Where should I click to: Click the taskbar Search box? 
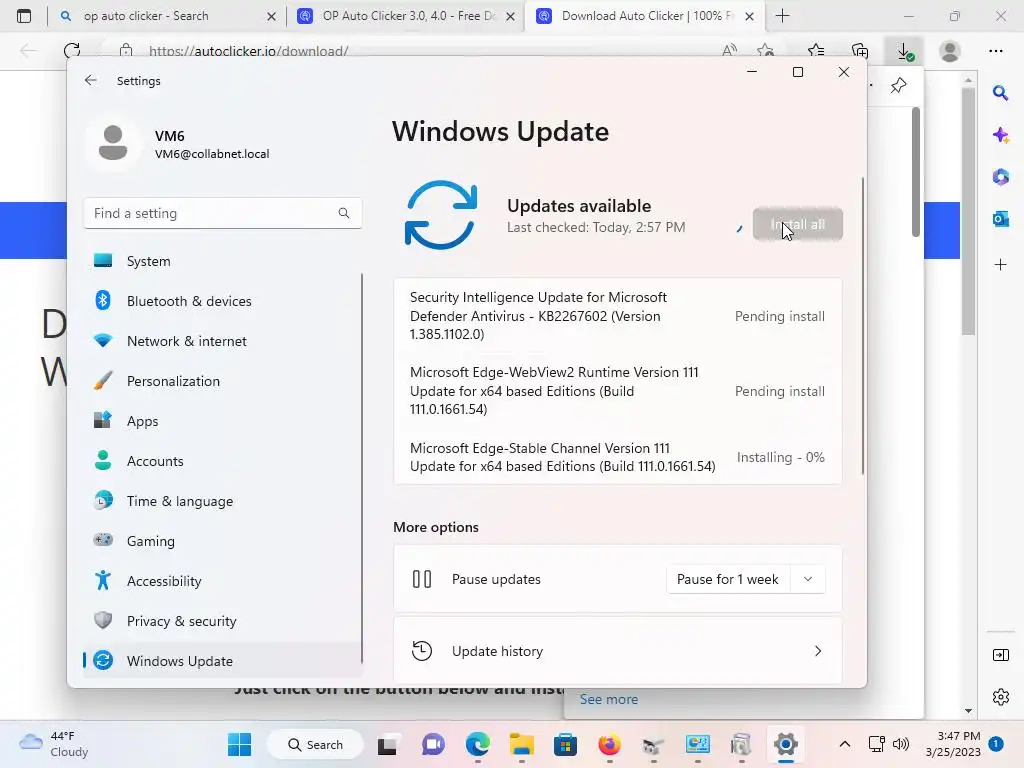[x=315, y=744]
